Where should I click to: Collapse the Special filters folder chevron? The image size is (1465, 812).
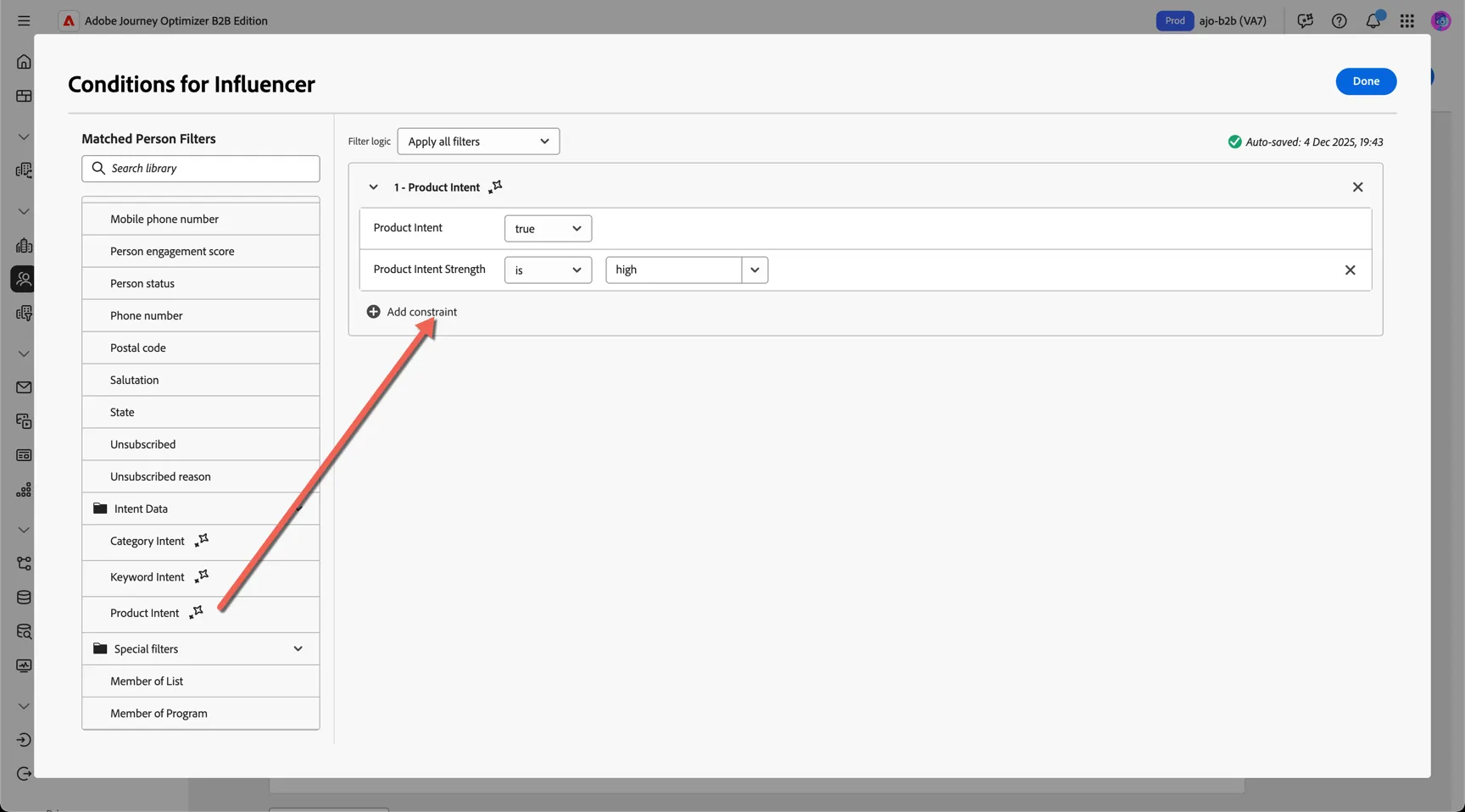coord(298,649)
